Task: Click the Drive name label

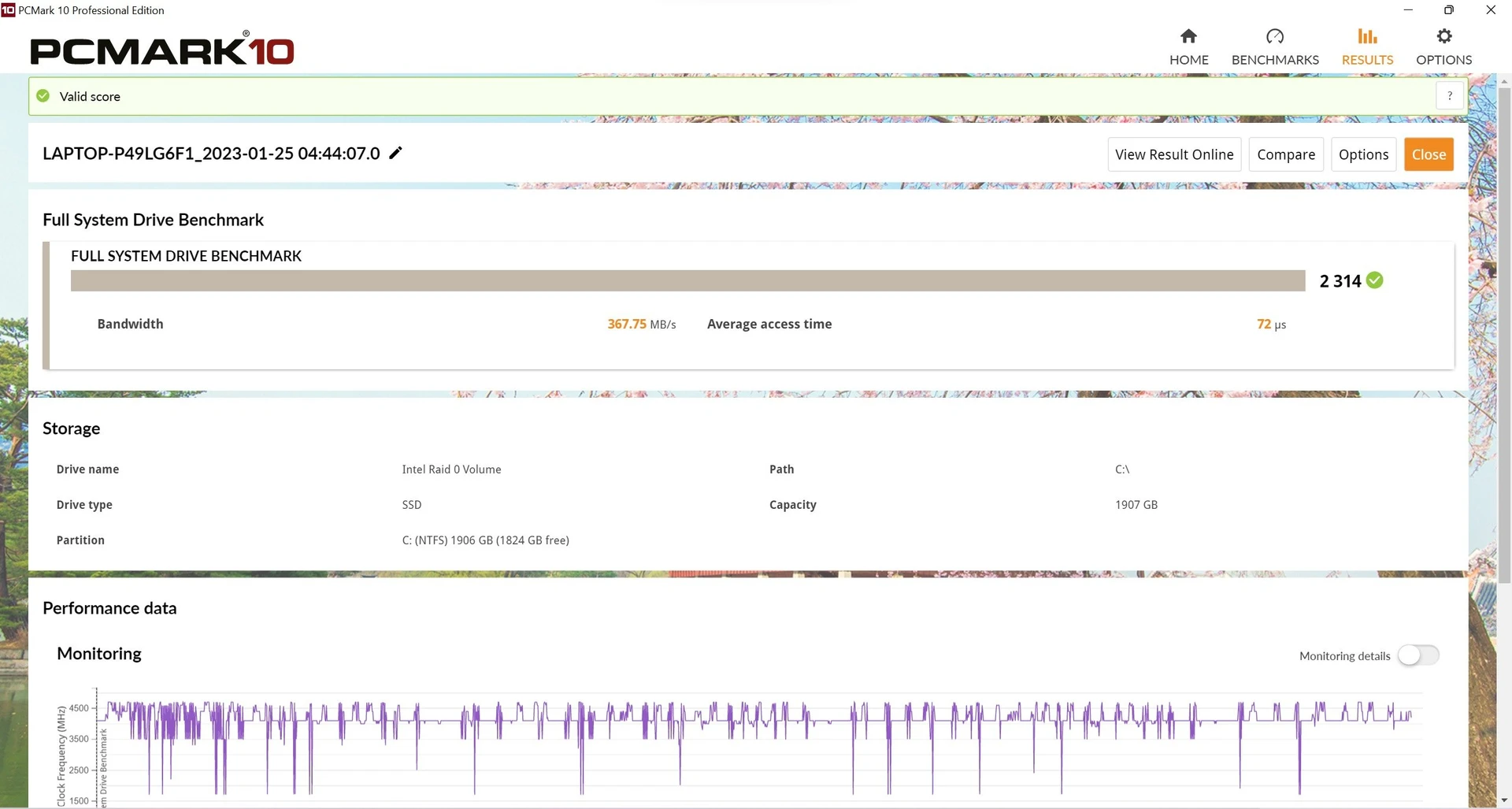Action: tap(87, 469)
